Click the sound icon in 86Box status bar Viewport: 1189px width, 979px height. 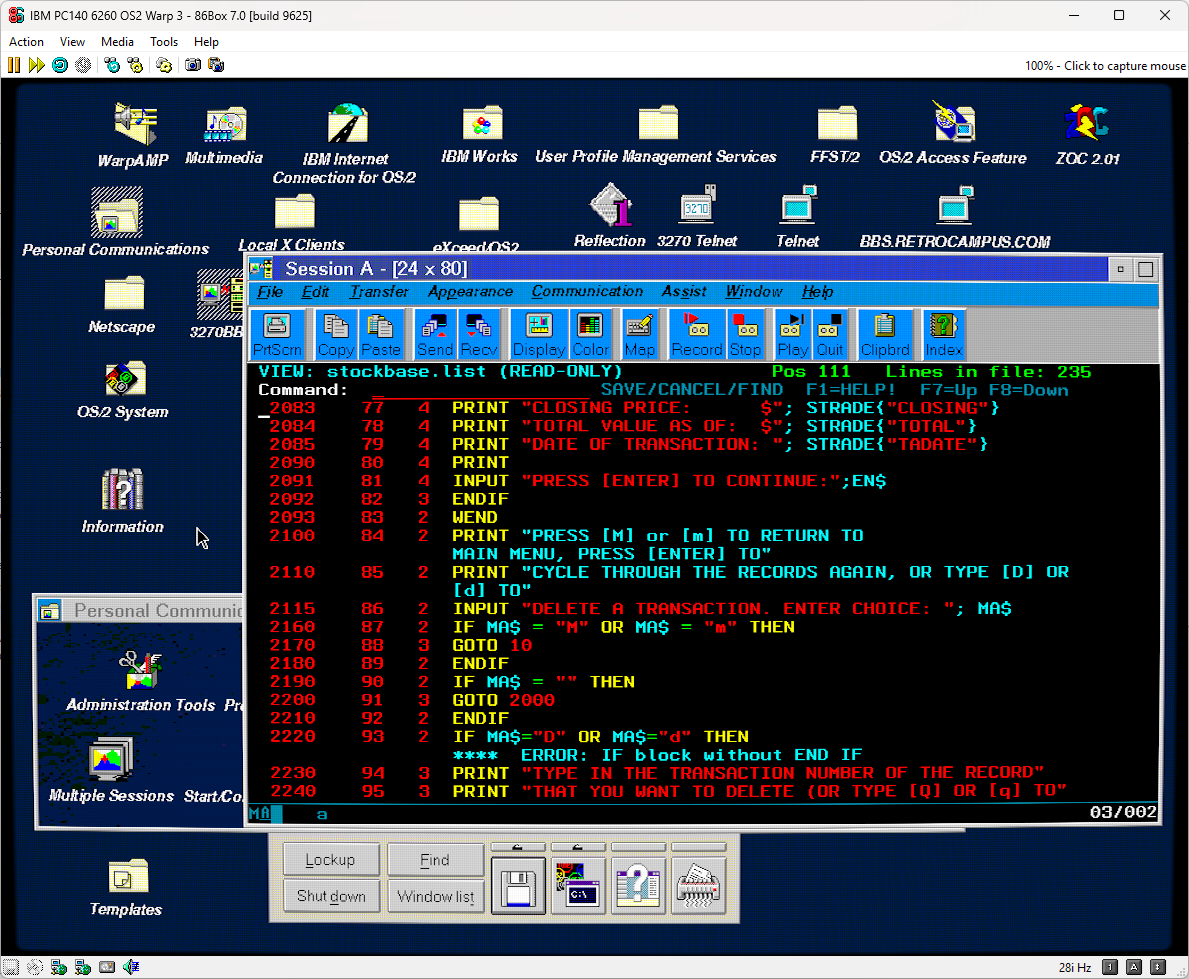click(132, 967)
